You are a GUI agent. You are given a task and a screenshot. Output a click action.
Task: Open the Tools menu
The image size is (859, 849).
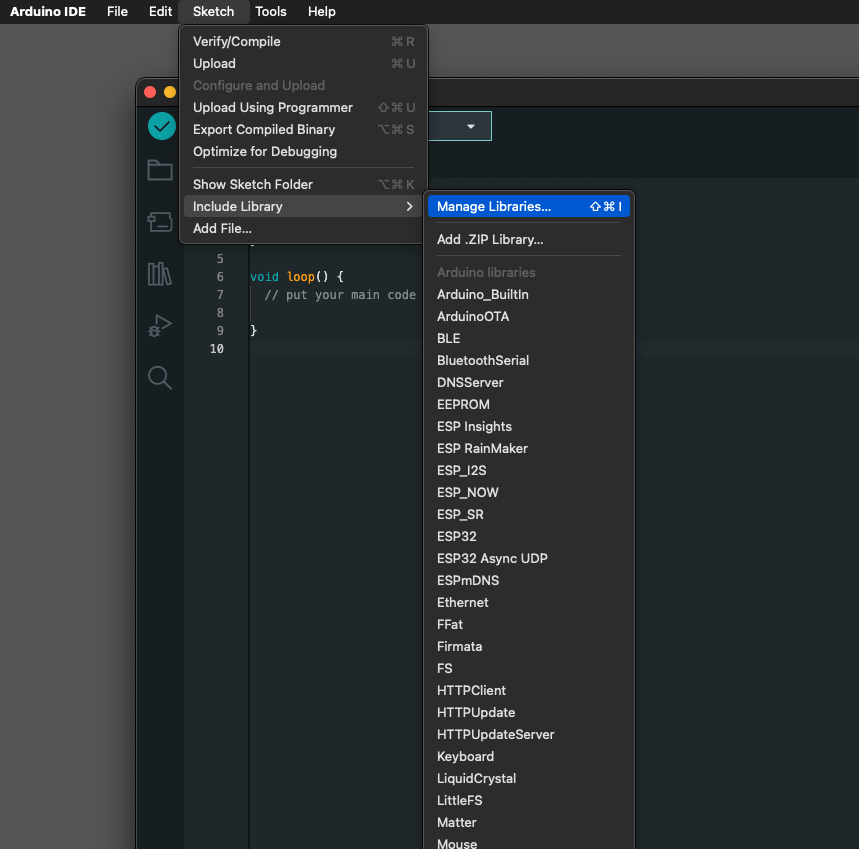click(x=271, y=12)
